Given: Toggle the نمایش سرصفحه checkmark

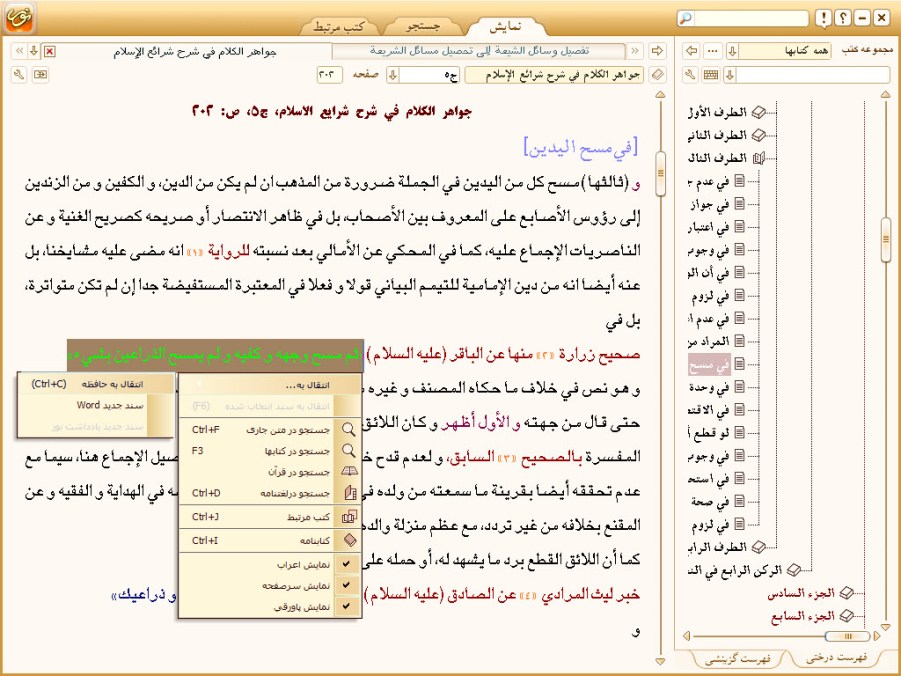Looking at the screenshot, I should pos(346,585).
